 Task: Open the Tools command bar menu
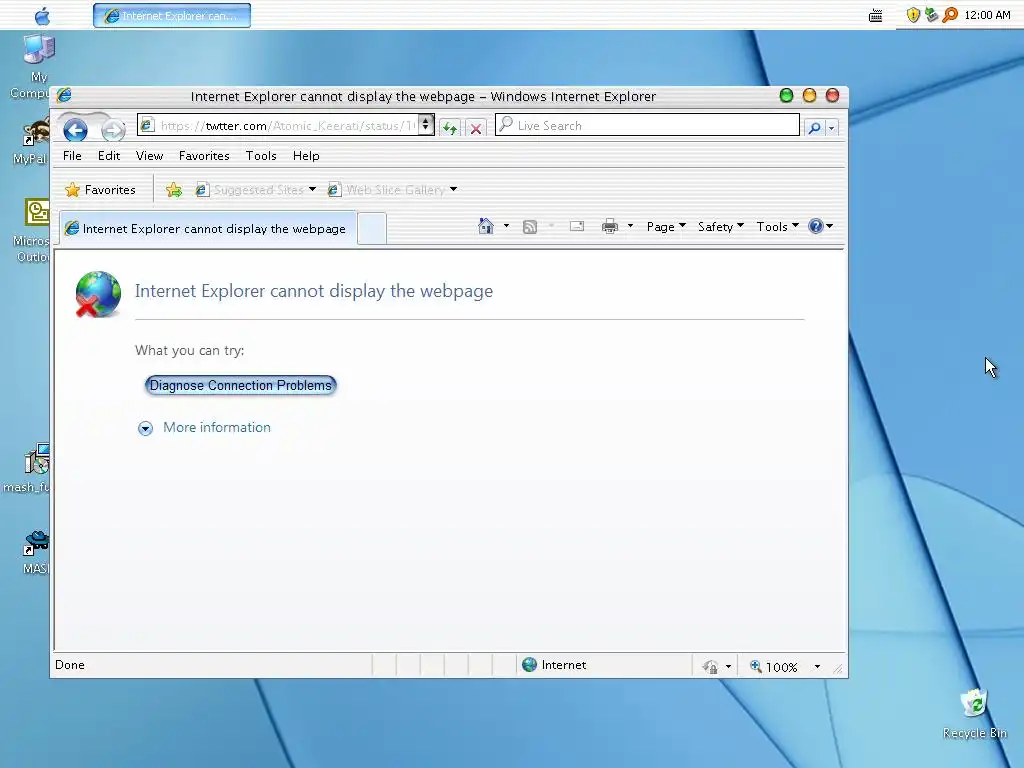pyautogui.click(x=777, y=227)
